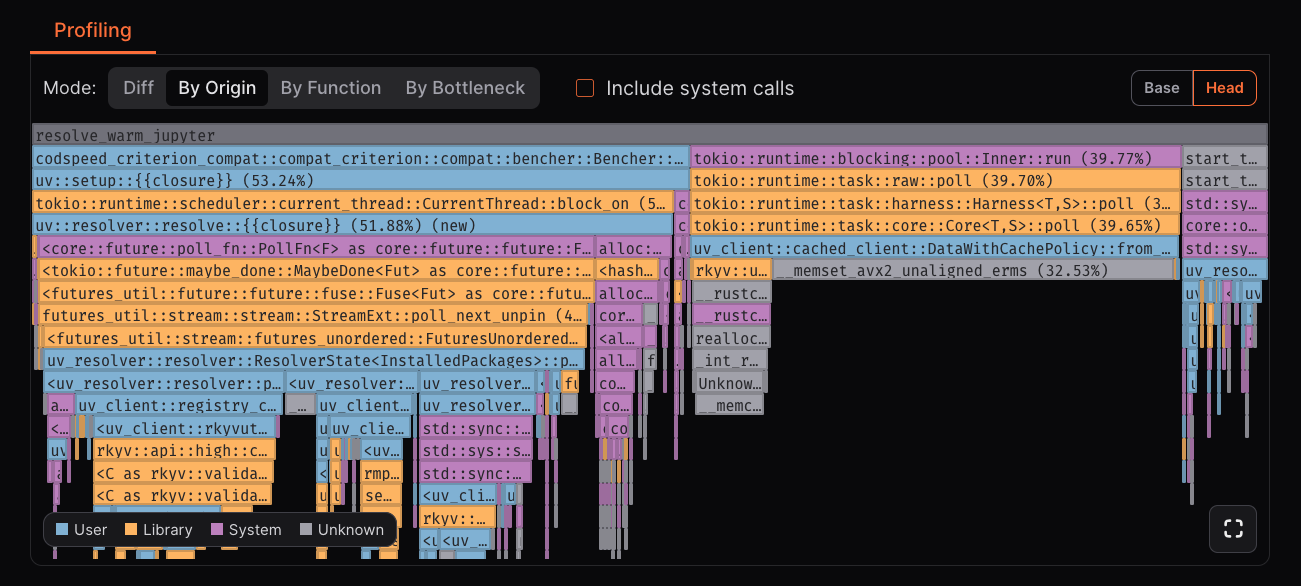Image resolution: width=1301 pixels, height=586 pixels.
Task: Select the futures_util Fuse<Fut> frame
Action: [x=316, y=293]
